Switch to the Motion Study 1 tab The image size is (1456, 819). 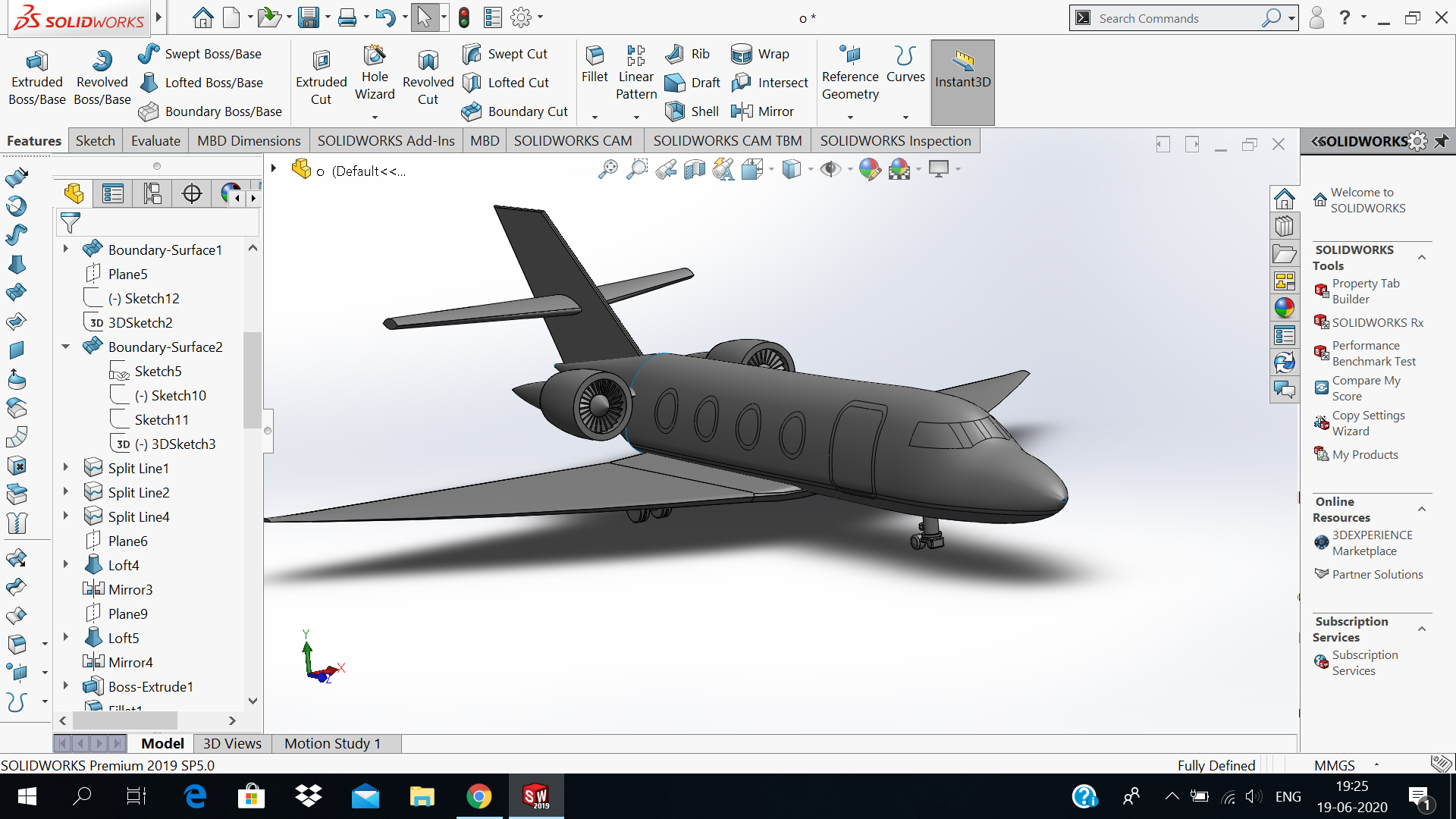click(332, 744)
